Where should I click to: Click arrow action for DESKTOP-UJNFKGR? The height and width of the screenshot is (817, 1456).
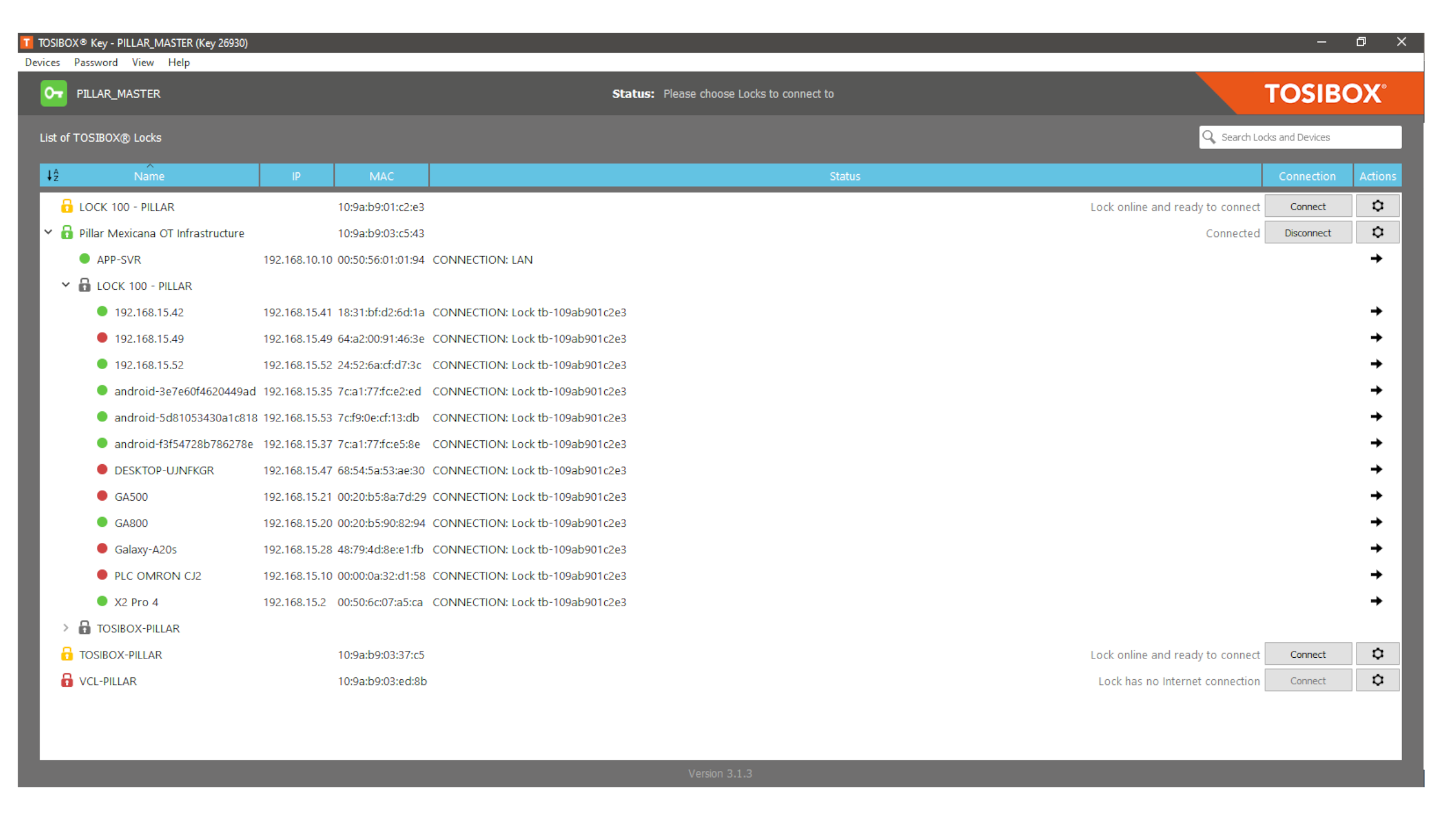(1376, 470)
